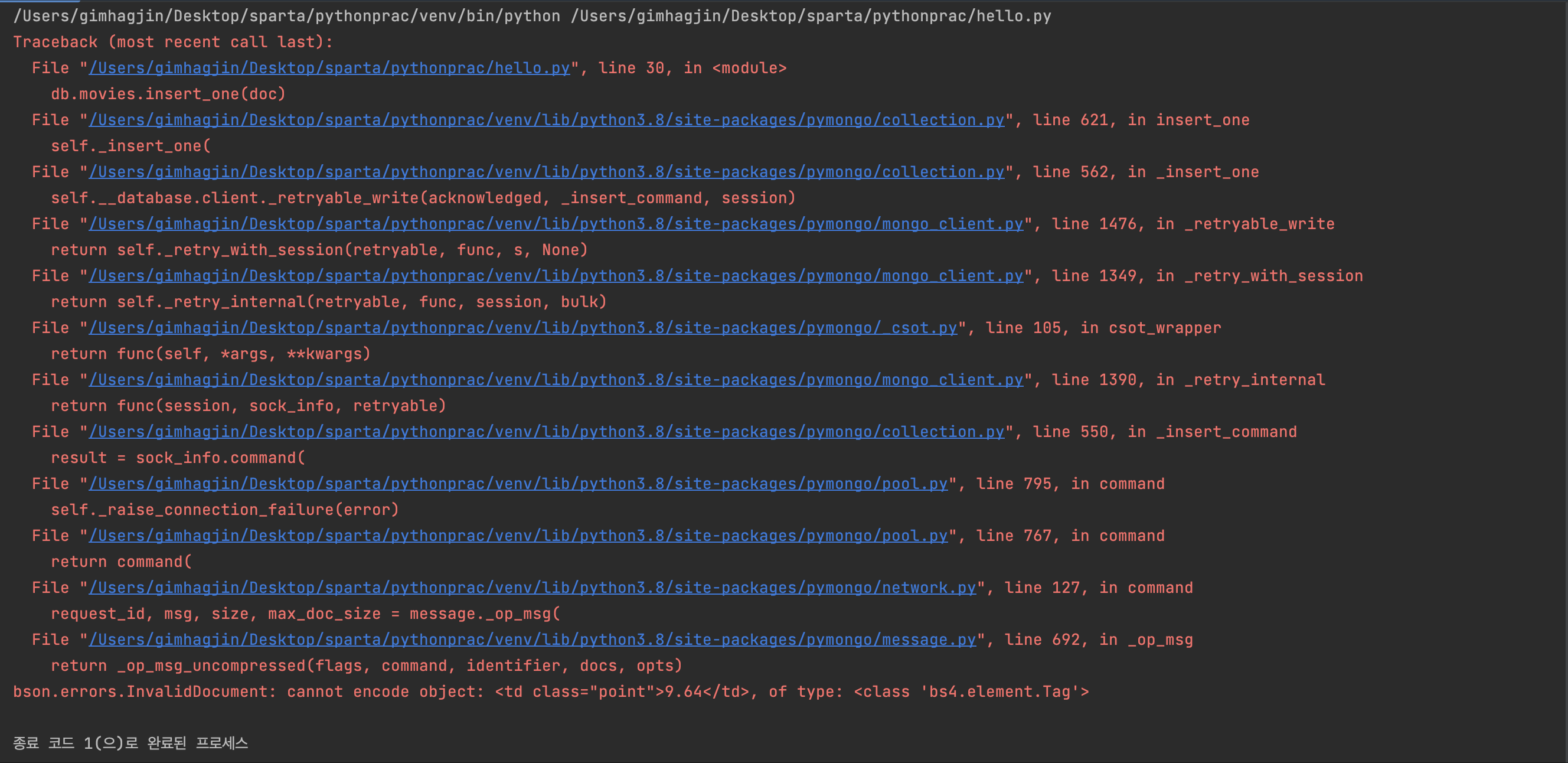The image size is (1568, 763).
Task: Click "return func(self, *args, **kwargs)" line
Action: tap(211, 354)
